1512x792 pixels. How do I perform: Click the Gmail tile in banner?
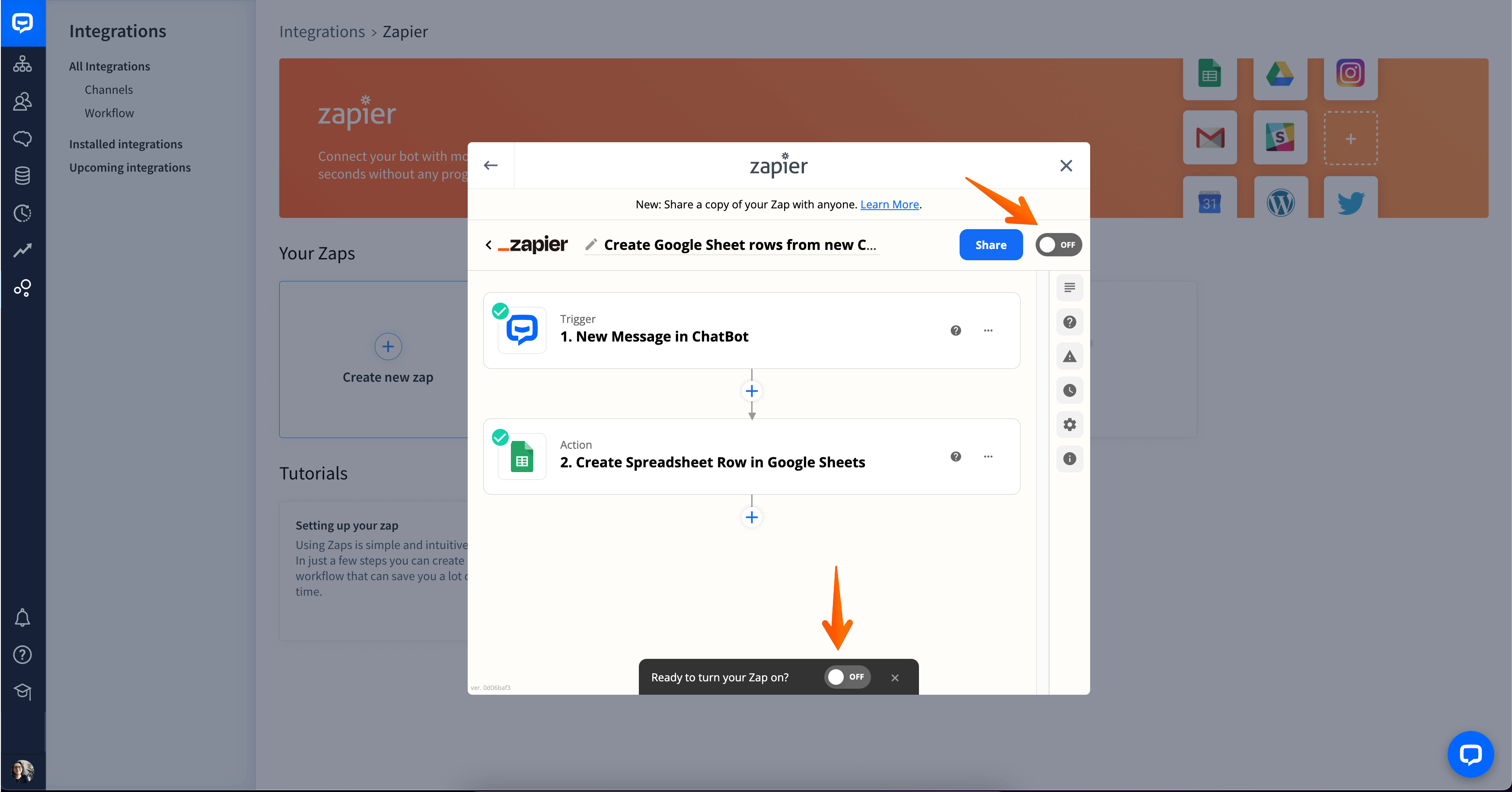point(1210,138)
